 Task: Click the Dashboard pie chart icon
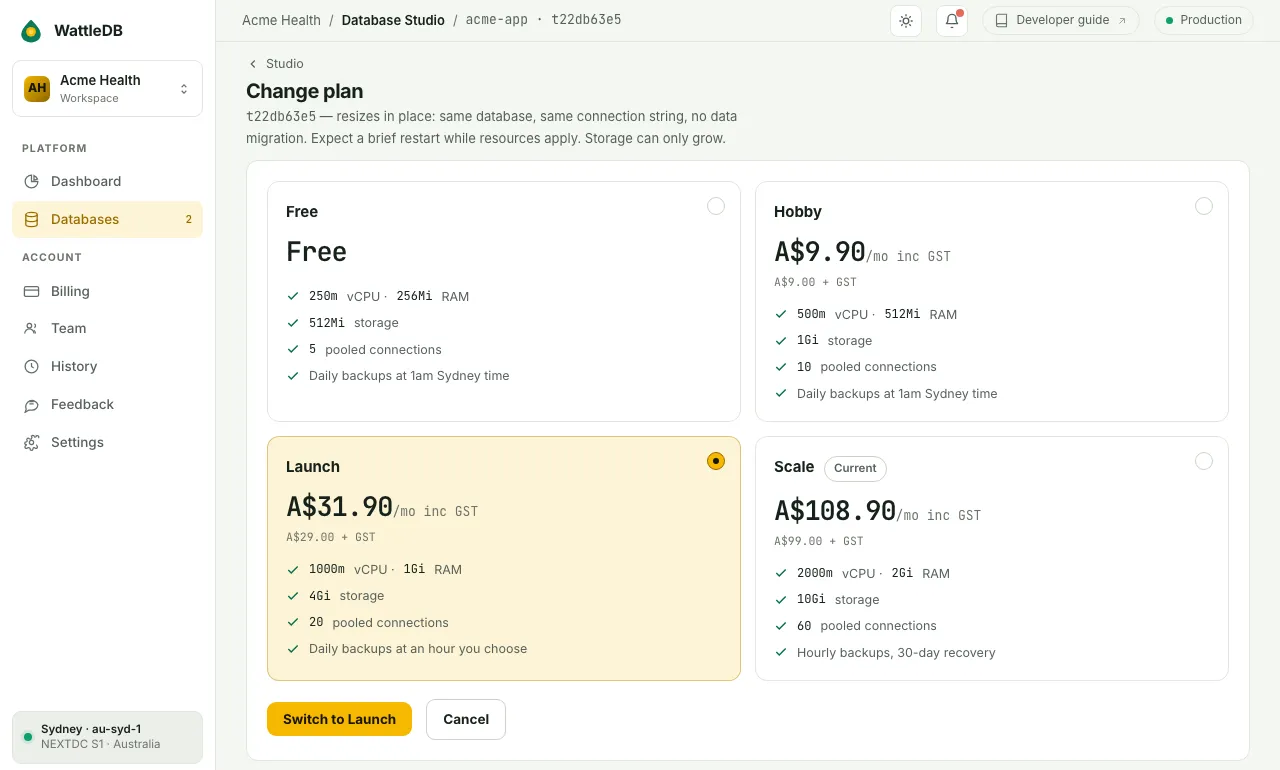(x=31, y=181)
